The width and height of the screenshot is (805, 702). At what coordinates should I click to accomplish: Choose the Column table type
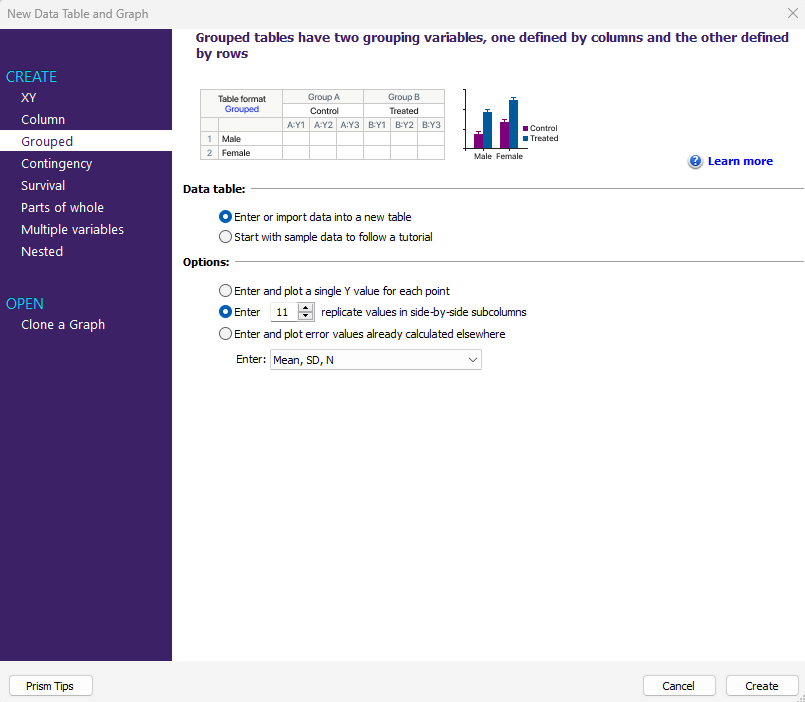[43, 119]
